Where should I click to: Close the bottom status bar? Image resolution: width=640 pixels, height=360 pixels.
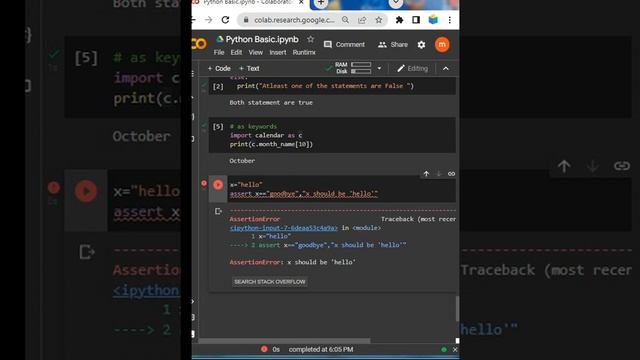click(455, 349)
